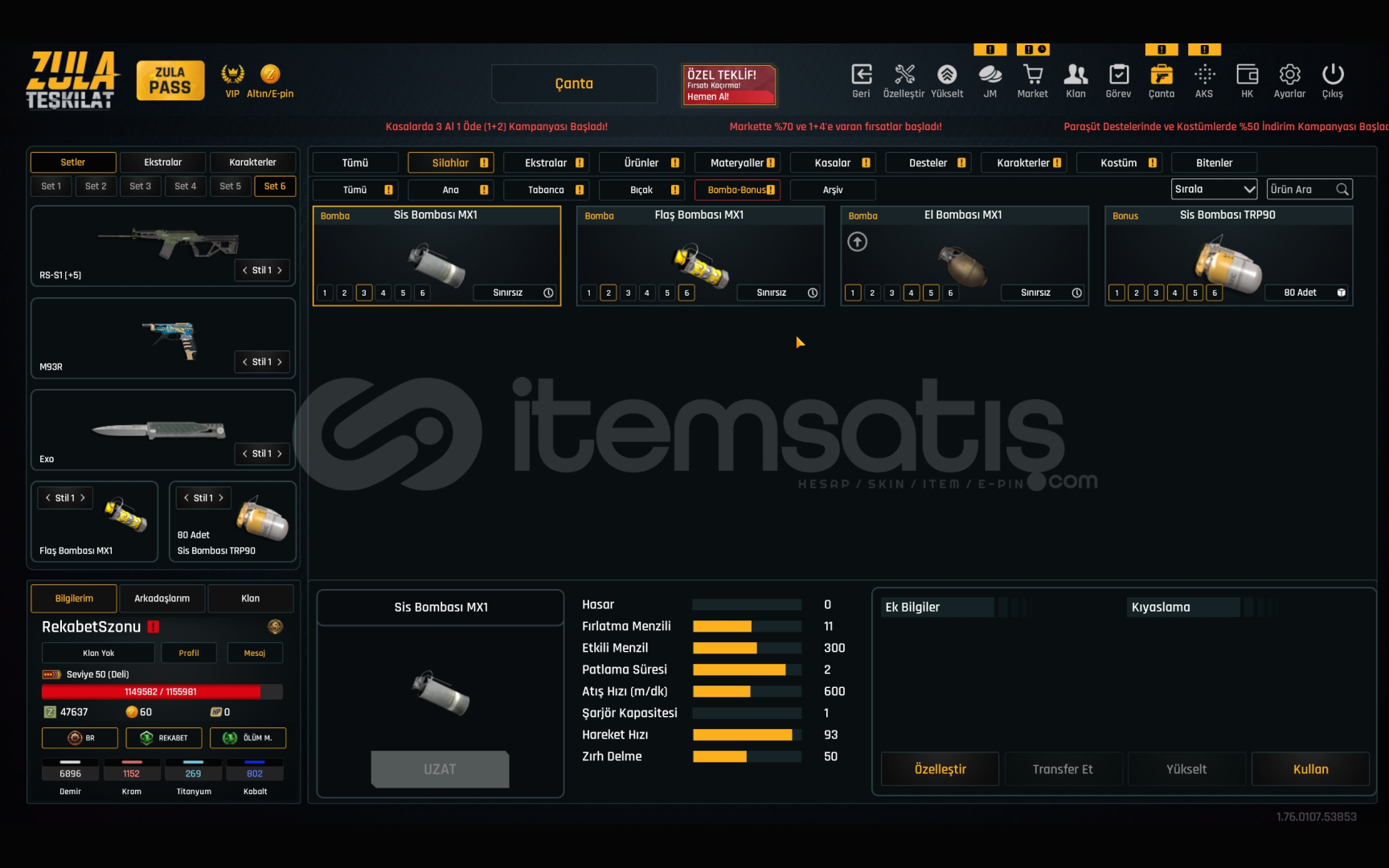Viewport: 1389px width, 868px height.
Task: Open the Özelleştir customization tools icon
Action: (x=904, y=75)
